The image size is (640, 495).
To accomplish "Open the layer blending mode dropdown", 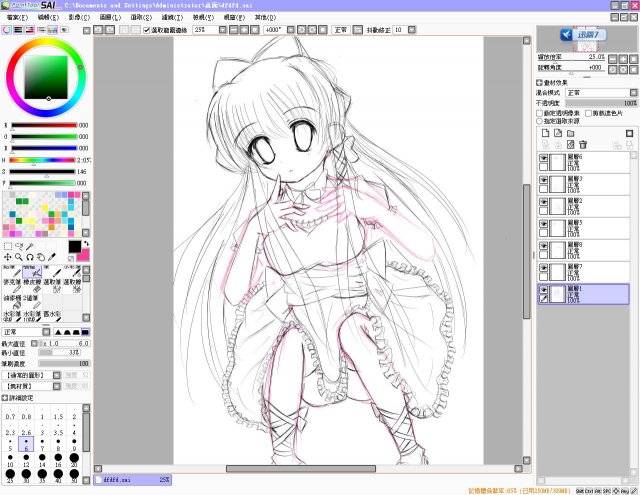I will pyautogui.click(x=633, y=93).
